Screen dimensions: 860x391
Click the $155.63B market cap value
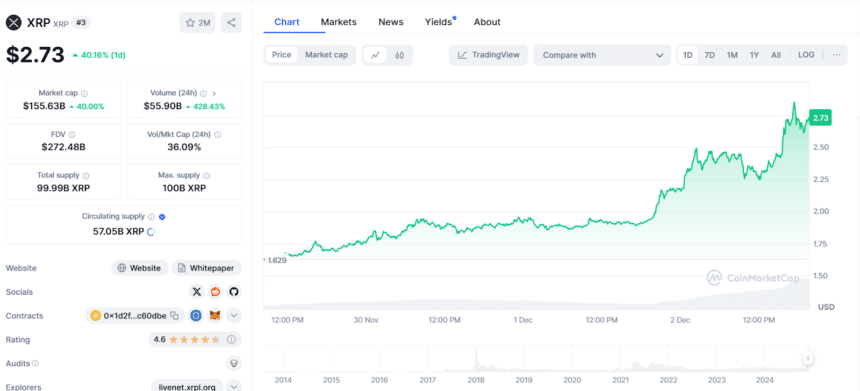pos(44,106)
